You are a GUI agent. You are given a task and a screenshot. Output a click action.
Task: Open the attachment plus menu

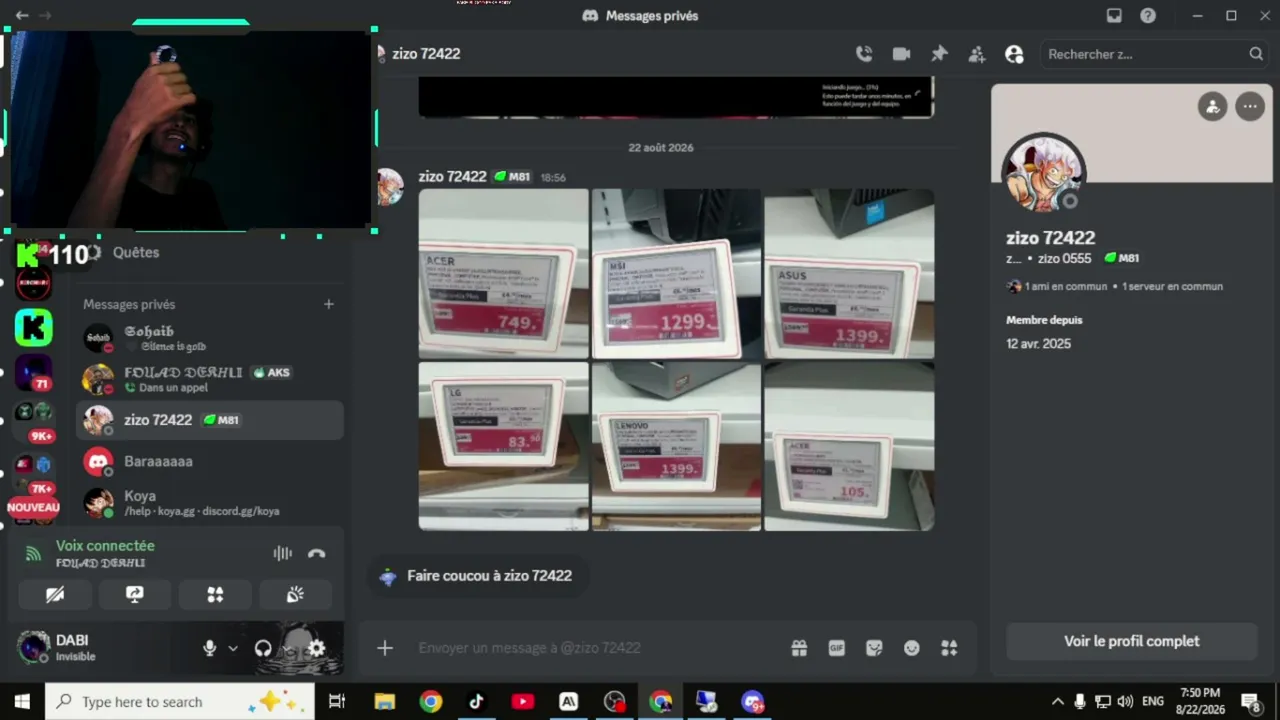tap(385, 648)
